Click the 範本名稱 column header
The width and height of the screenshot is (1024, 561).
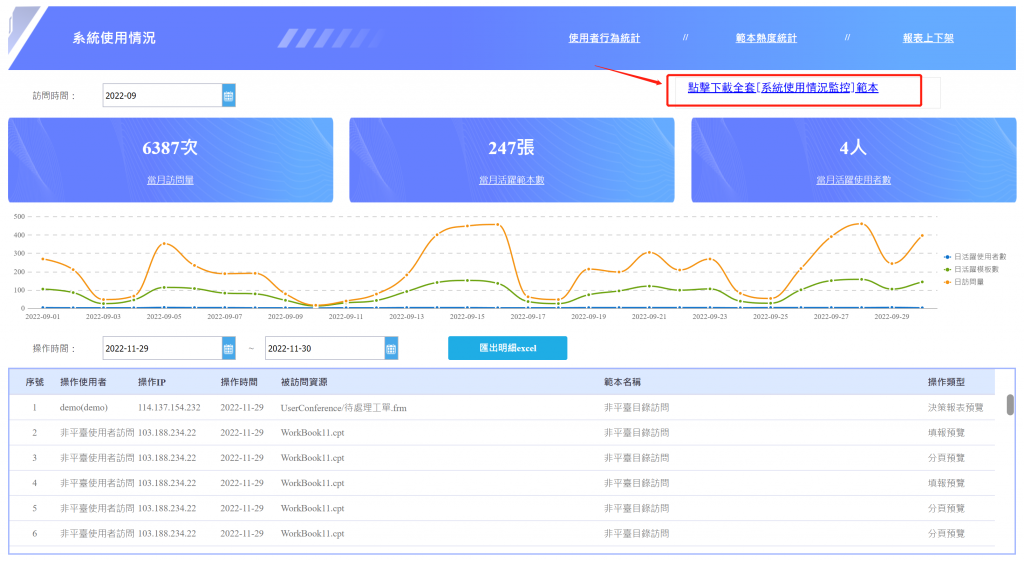[622, 382]
